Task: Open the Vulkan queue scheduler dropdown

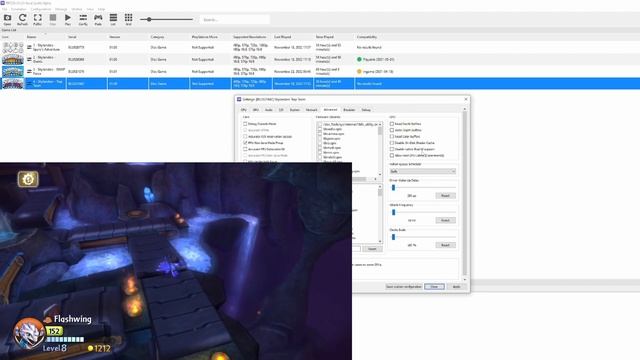Action: click(422, 171)
